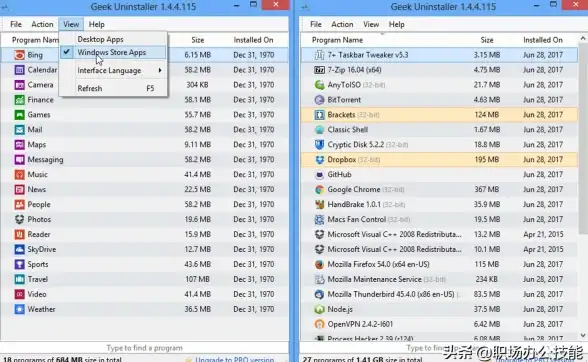Viewport: 588px width, 362px height.
Task: Click the Finance app icon
Action: tap(20, 100)
